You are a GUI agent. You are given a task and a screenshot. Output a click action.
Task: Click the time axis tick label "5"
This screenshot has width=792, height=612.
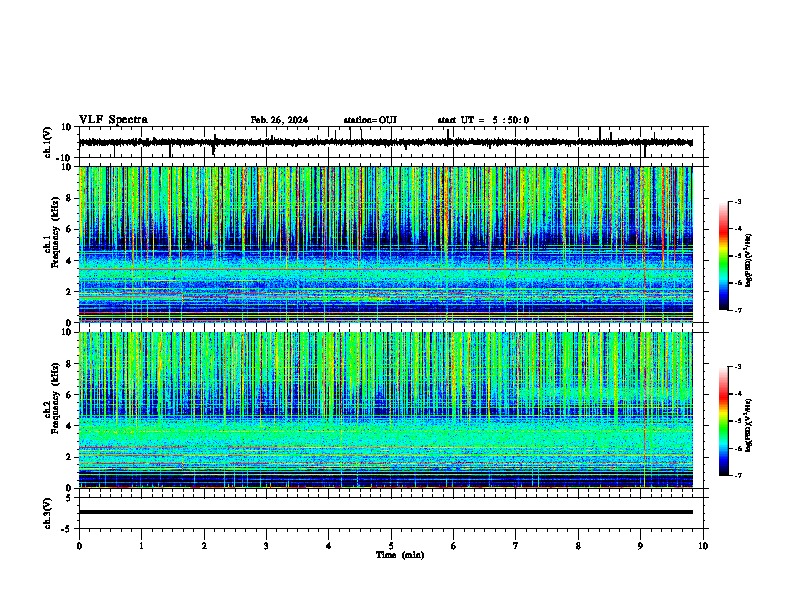[391, 545]
